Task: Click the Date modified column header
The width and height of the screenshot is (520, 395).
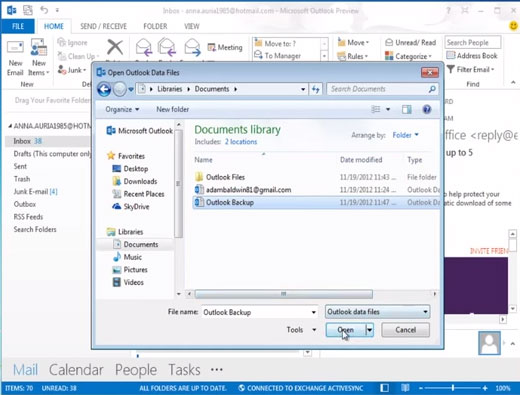Action: (x=361, y=160)
